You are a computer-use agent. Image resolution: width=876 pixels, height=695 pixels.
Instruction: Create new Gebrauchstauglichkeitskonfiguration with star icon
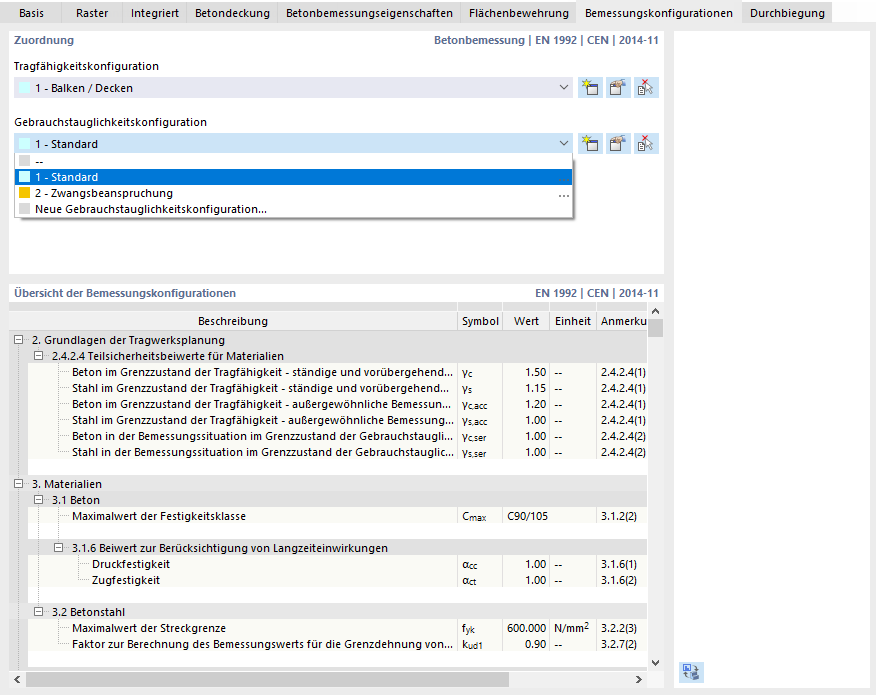pos(590,144)
